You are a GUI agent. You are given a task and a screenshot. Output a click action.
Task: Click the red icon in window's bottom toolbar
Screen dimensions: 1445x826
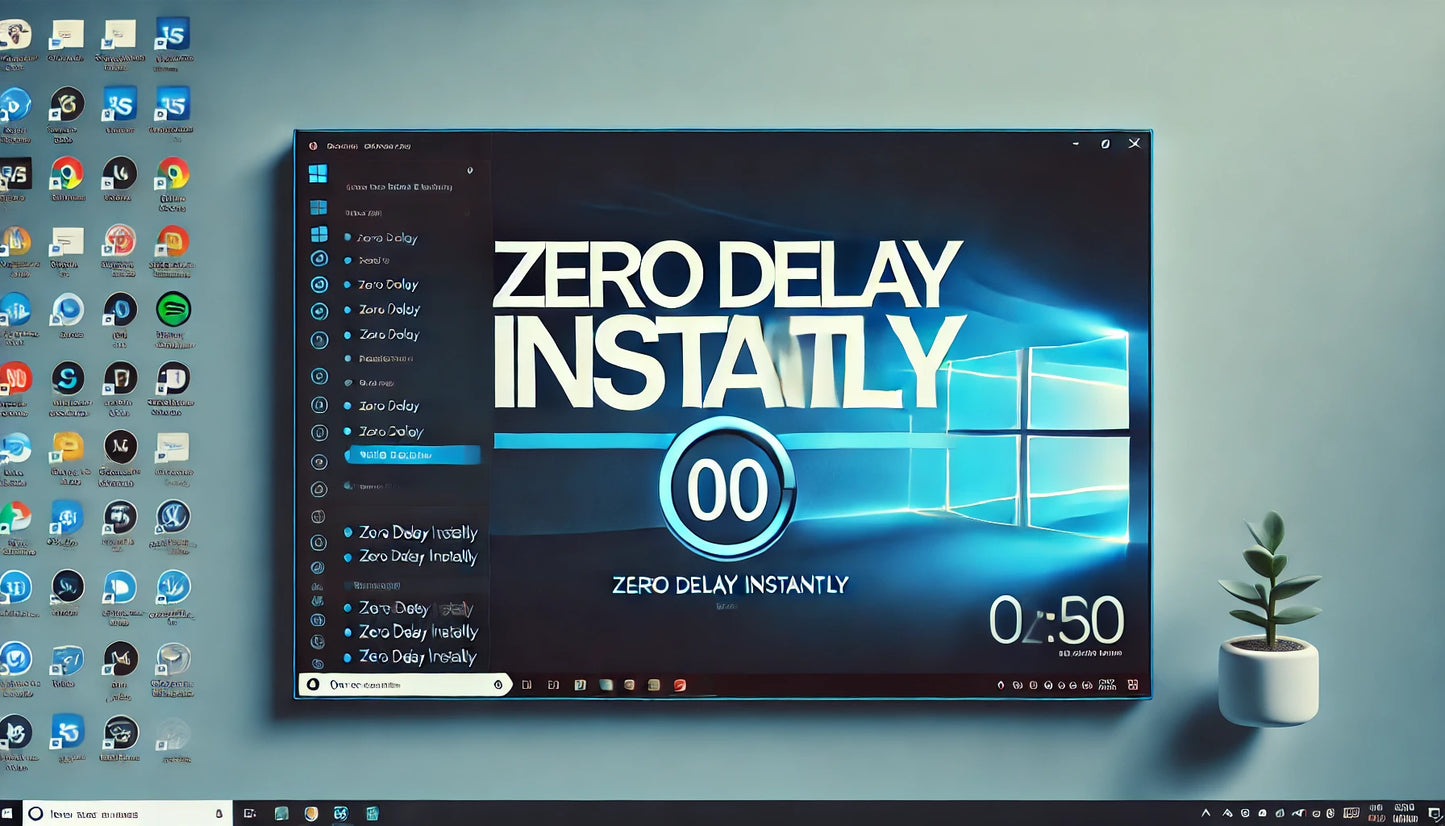point(680,685)
